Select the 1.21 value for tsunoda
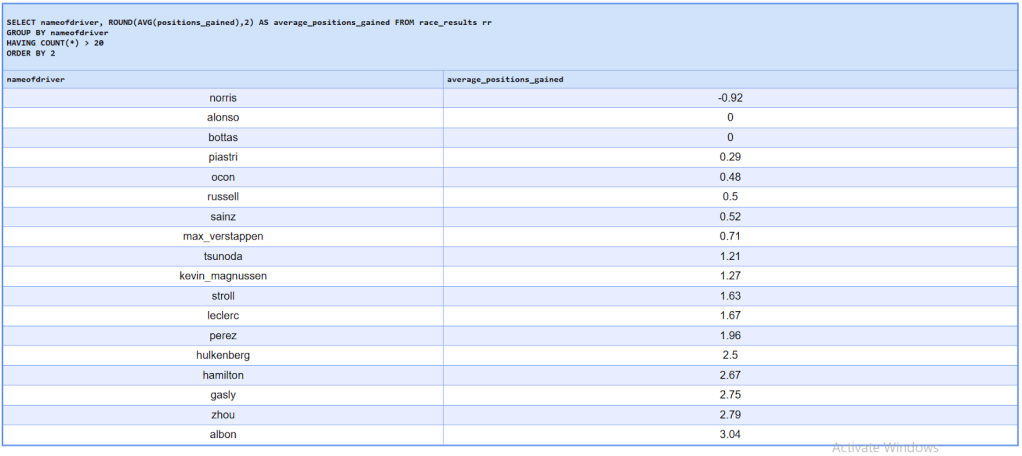The width and height of the screenshot is (1022, 456). point(729,256)
